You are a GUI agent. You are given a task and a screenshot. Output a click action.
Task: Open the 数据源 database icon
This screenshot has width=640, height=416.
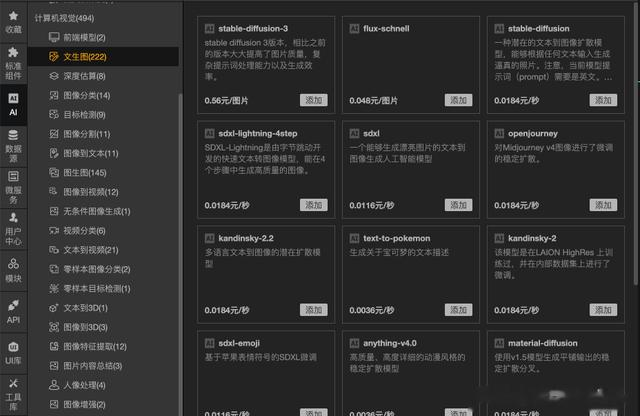click(x=13, y=135)
